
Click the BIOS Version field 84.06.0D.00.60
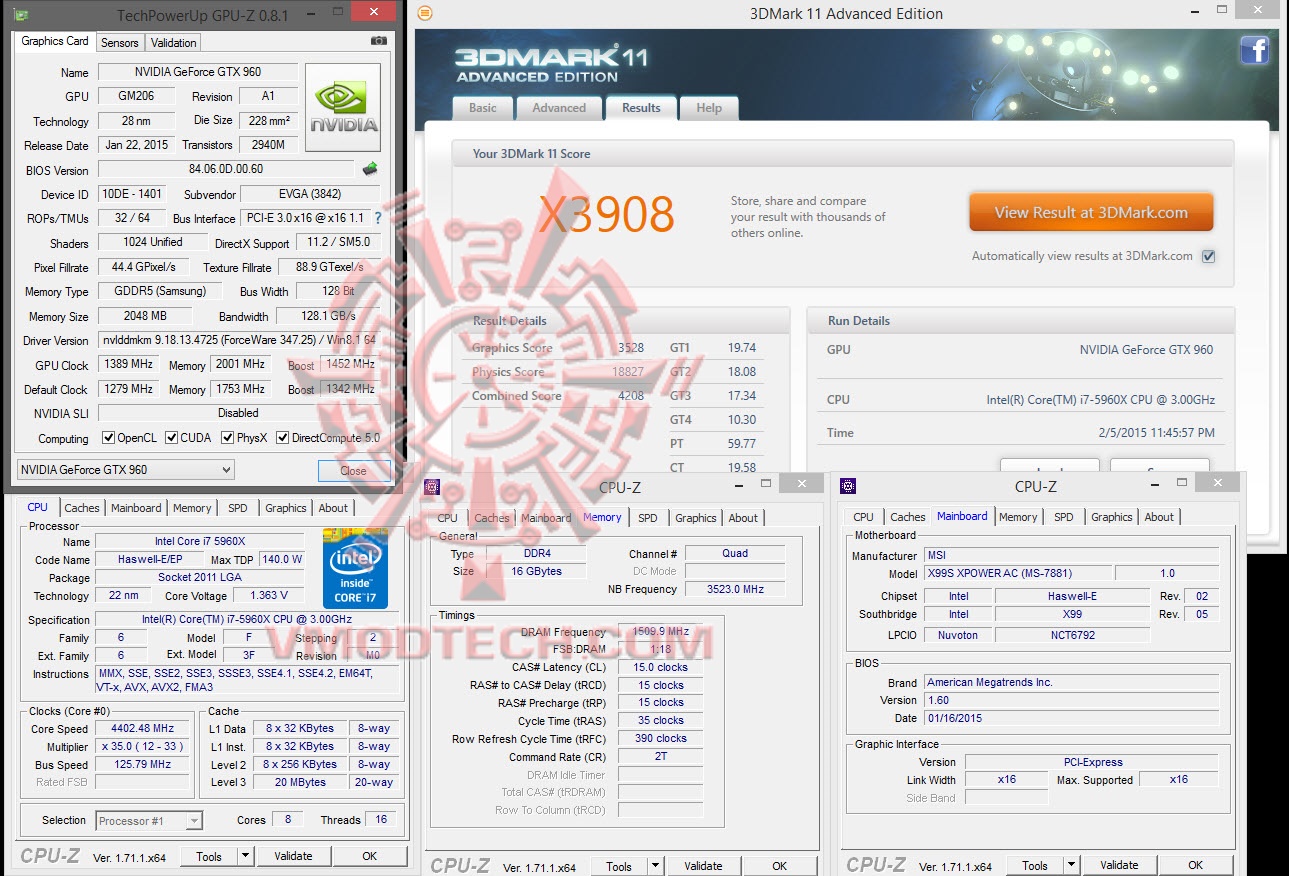coord(226,170)
